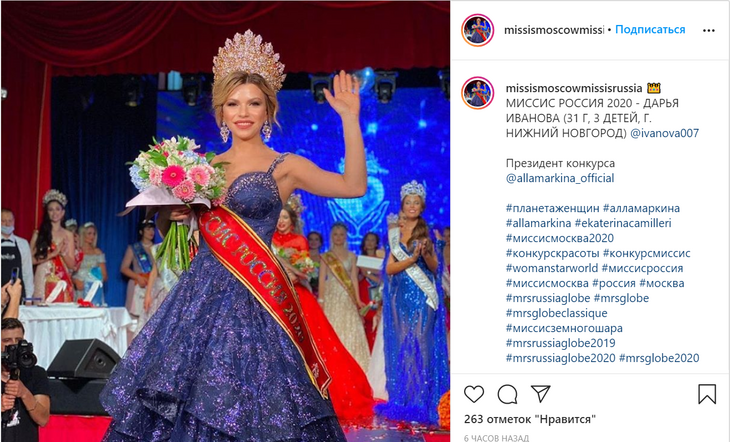Image resolution: width=730 pixels, height=442 pixels.
Task: Open @allamarkina_official mention
Action: (x=560, y=178)
